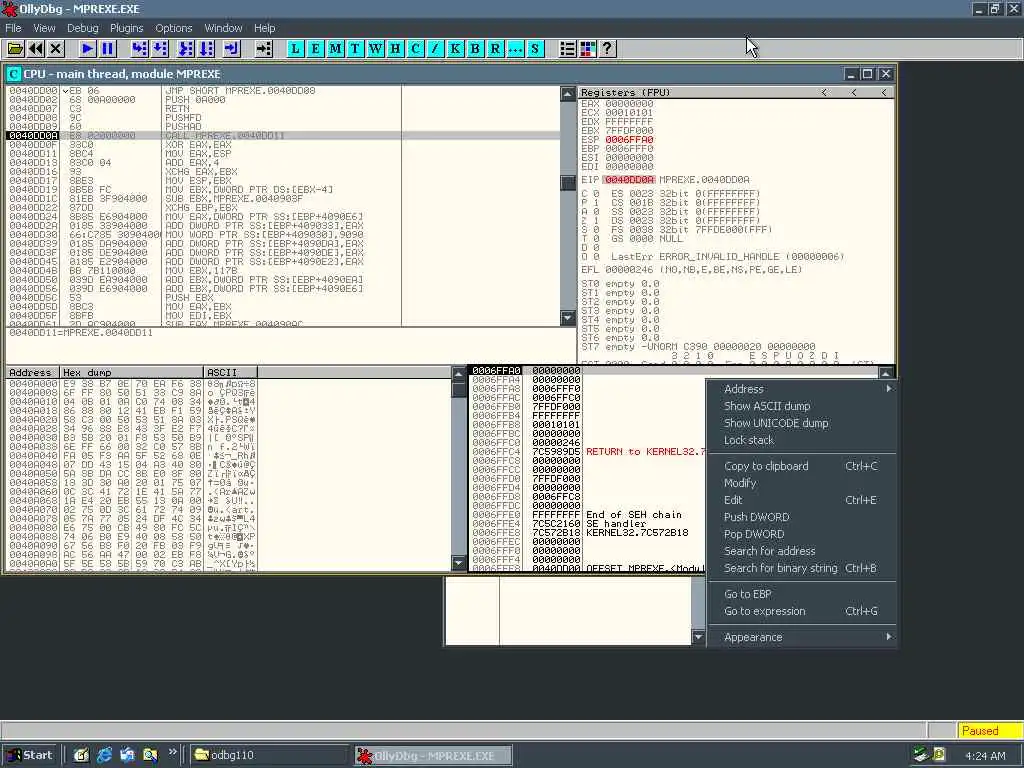
Task: Open the File menu
Action: tap(13, 28)
